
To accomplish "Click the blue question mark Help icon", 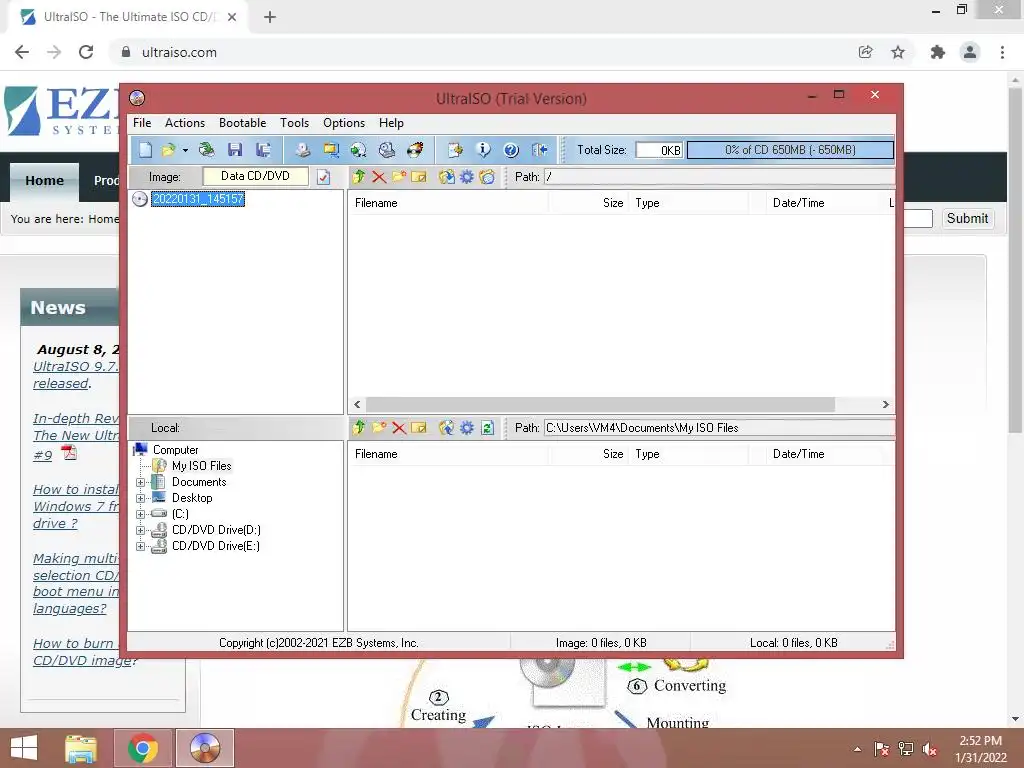I will pos(511,150).
